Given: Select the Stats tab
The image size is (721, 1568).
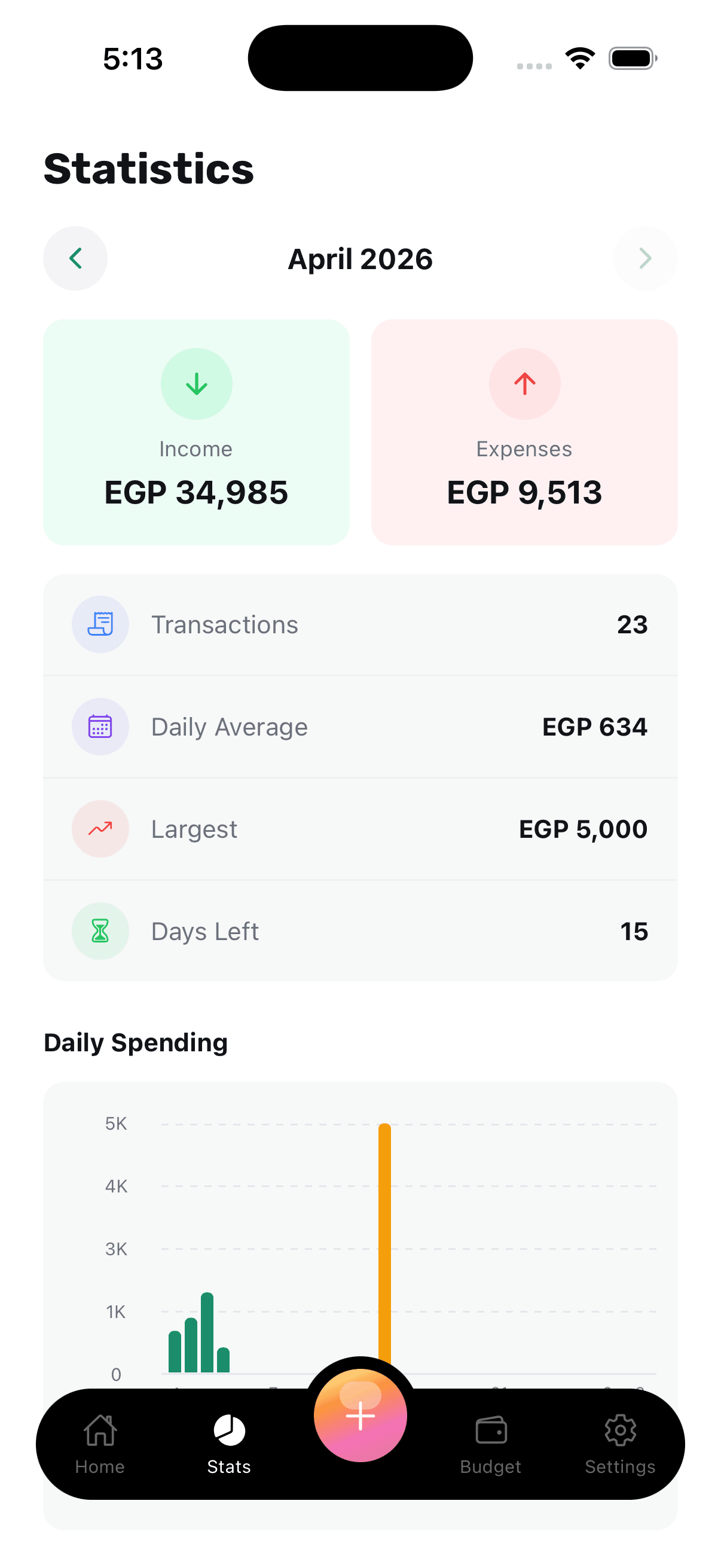Looking at the screenshot, I should pos(229,1444).
